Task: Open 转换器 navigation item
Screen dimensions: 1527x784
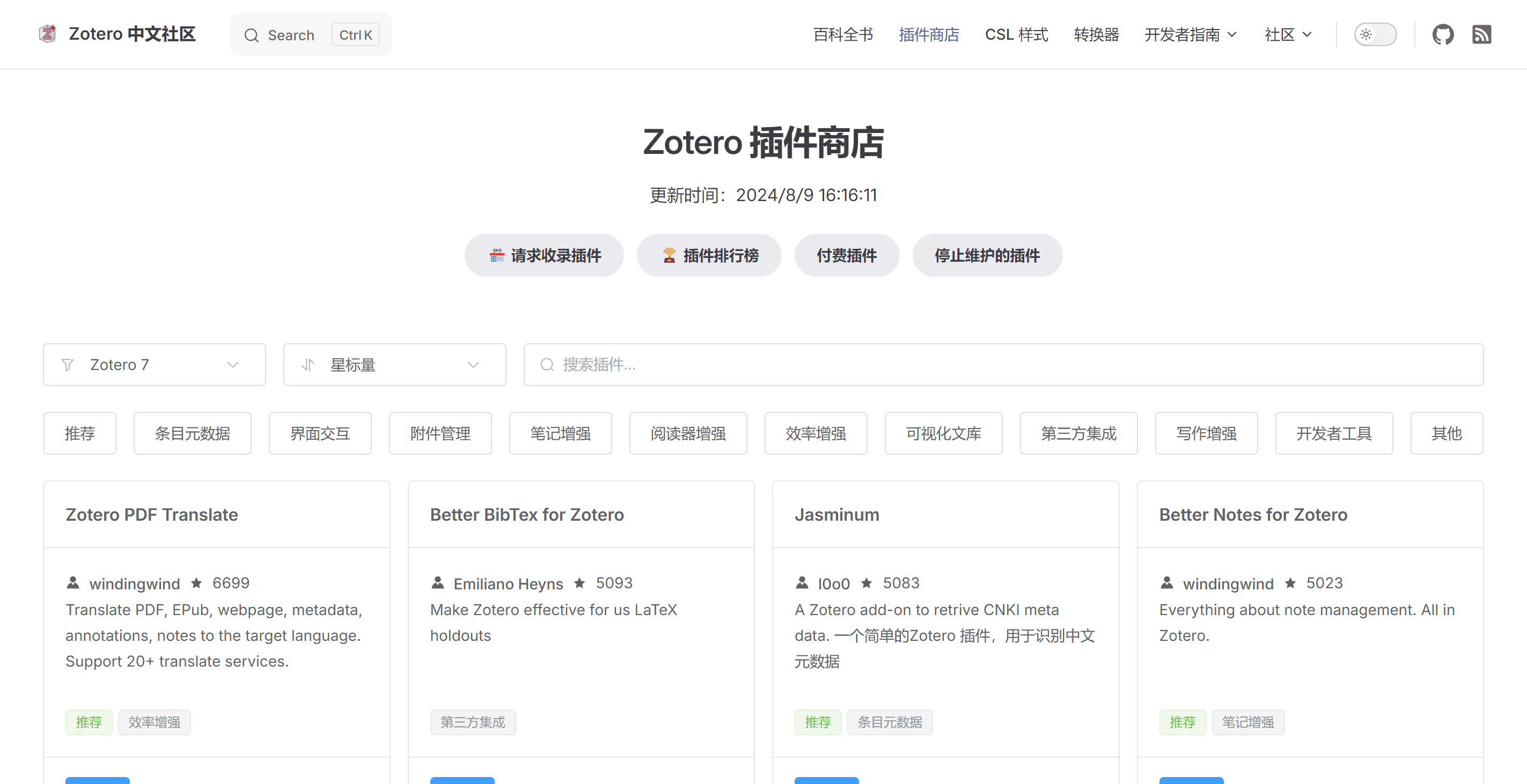Action: point(1096,34)
